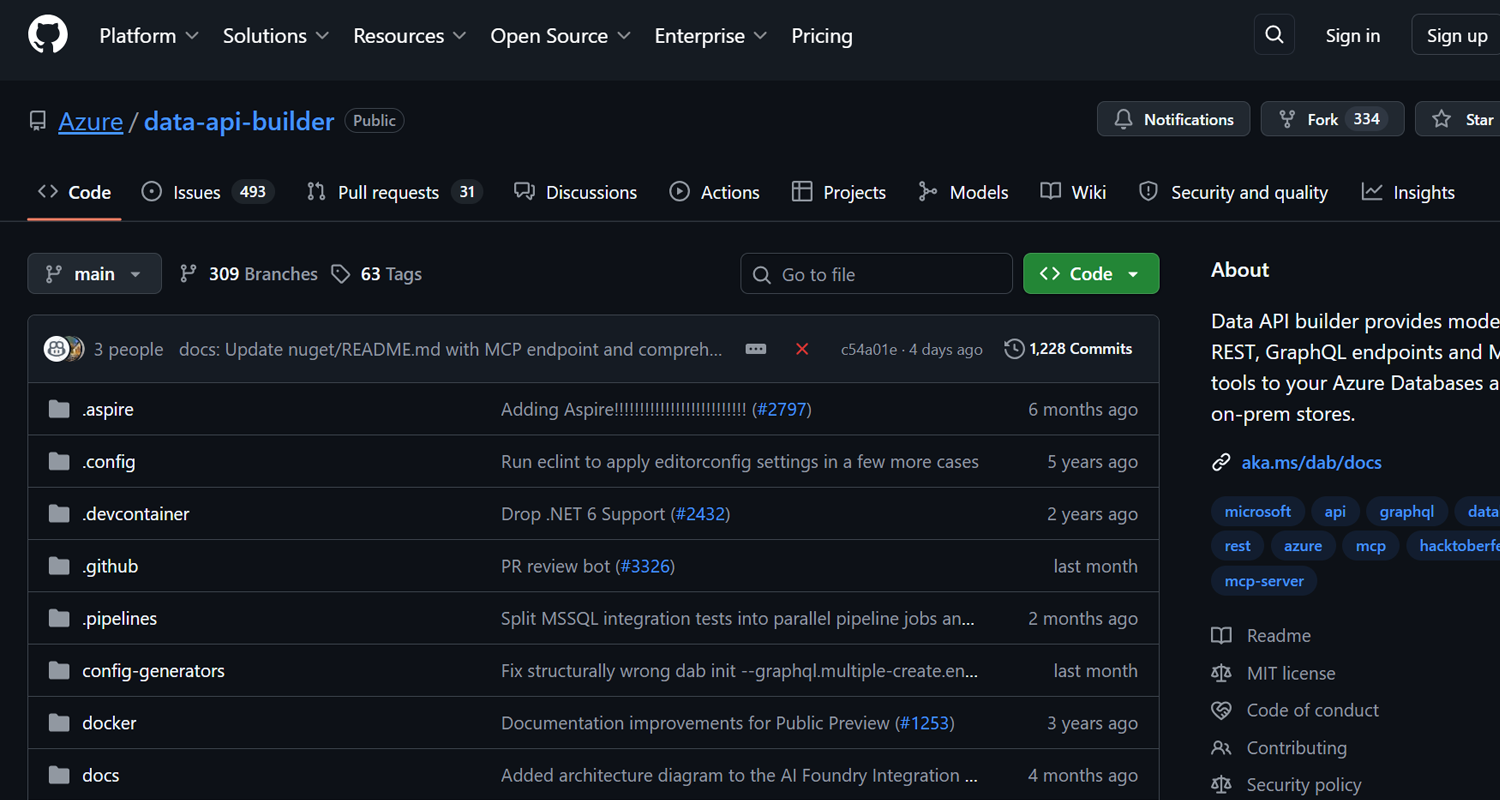Open the Insights tab
1500x800 pixels.
[x=1408, y=192]
